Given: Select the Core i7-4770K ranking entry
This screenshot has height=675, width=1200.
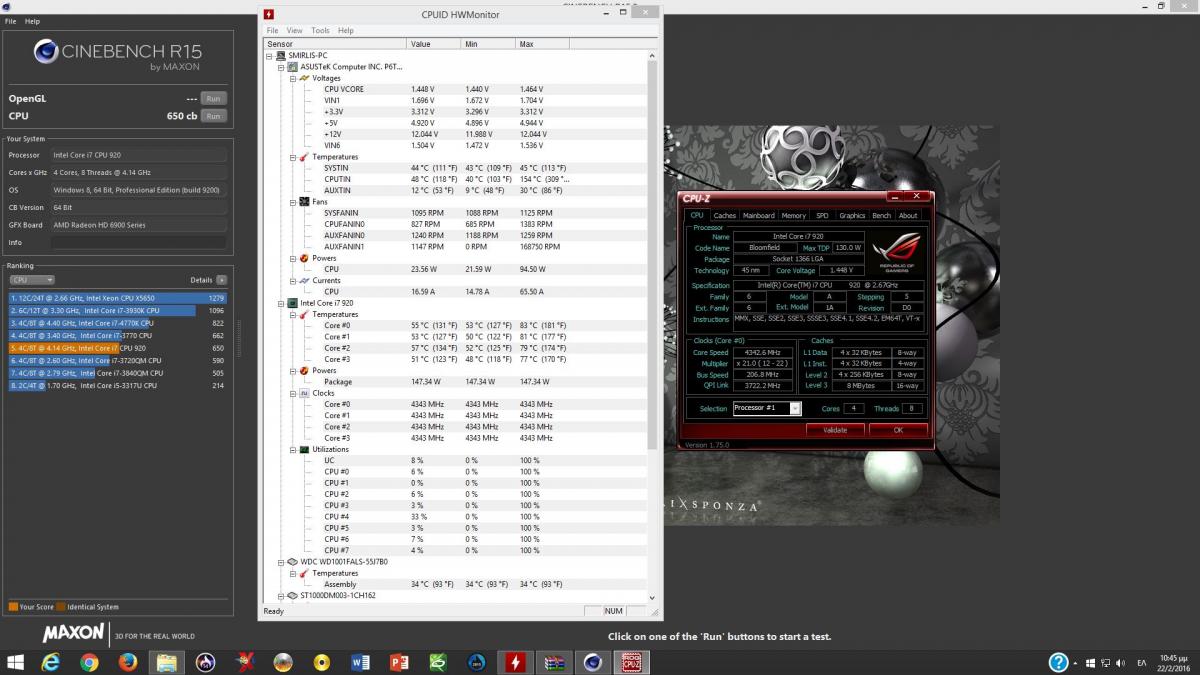Looking at the screenshot, I should coord(117,323).
